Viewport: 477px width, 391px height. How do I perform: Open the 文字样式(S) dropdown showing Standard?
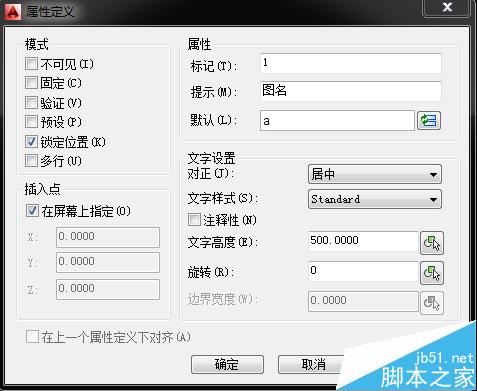375,199
